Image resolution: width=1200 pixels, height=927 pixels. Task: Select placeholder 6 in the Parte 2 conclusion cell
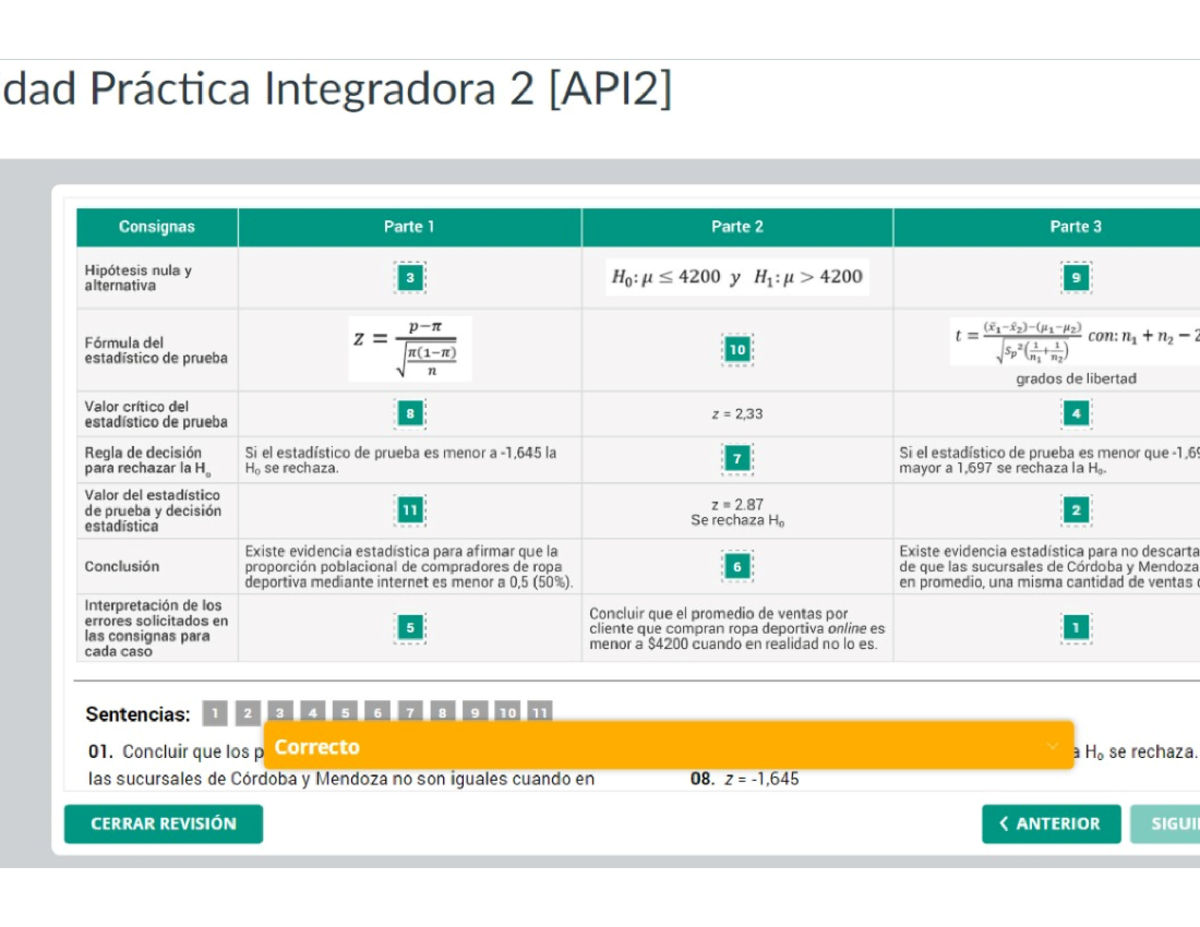[x=737, y=565]
